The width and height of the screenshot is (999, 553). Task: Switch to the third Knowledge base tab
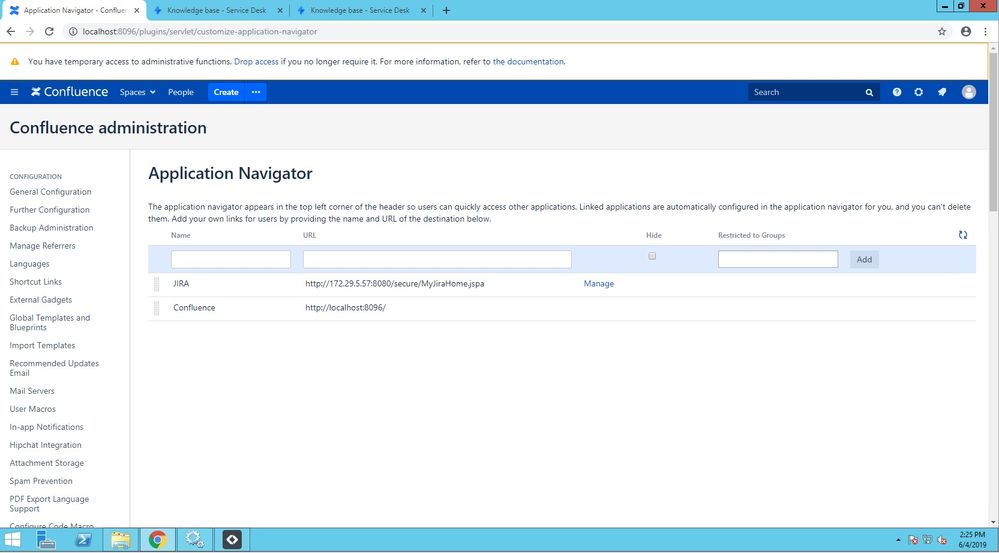[360, 10]
